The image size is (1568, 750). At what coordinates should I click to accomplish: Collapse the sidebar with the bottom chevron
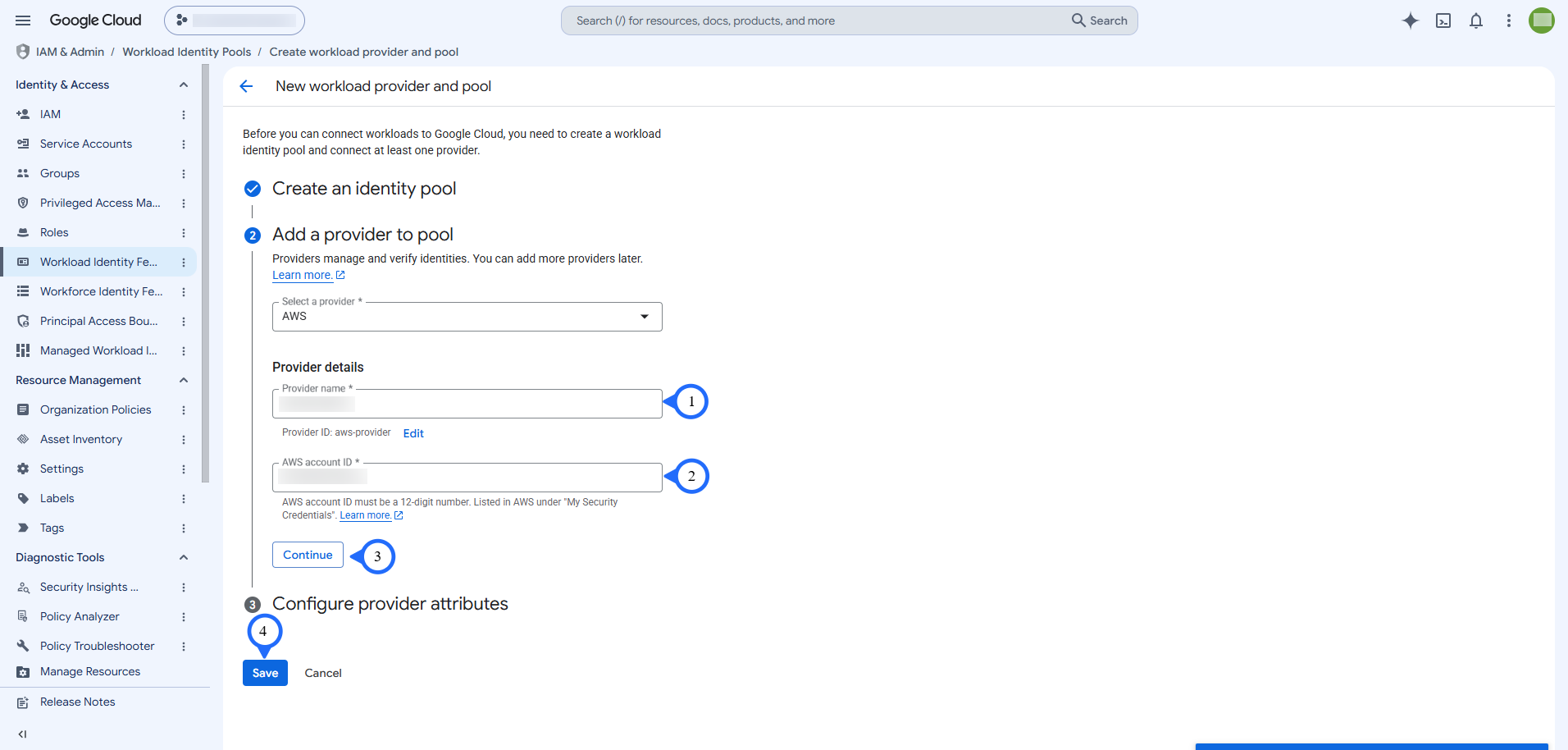[x=23, y=734]
